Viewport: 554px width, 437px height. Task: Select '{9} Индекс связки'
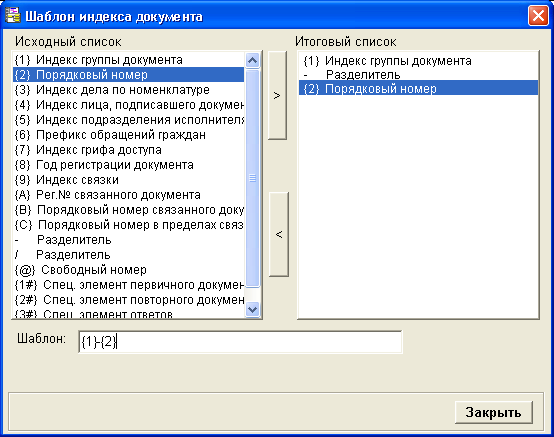click(x=129, y=179)
